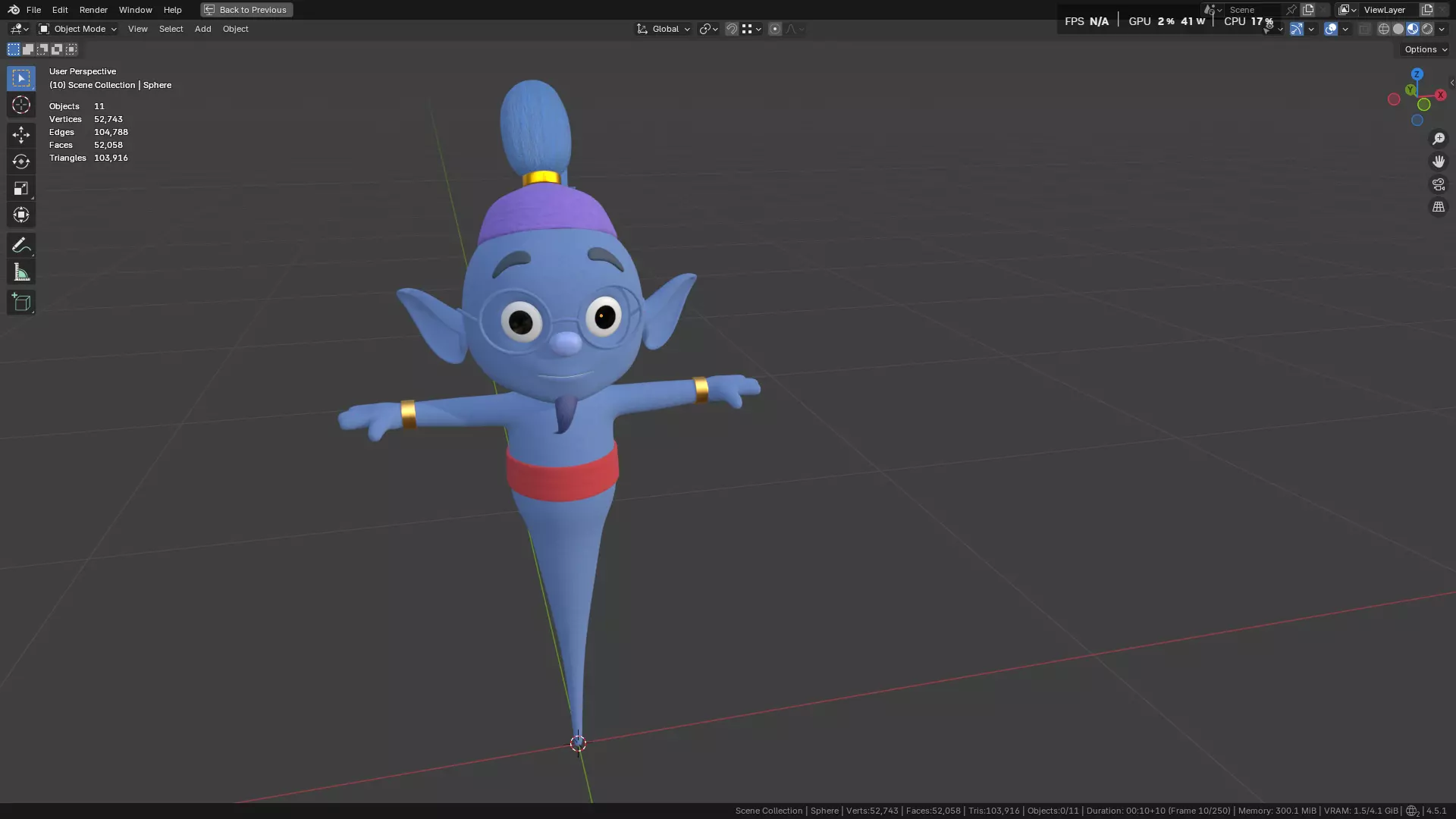
Task: Create new scene with duplicate icon
Action: click(1308, 10)
